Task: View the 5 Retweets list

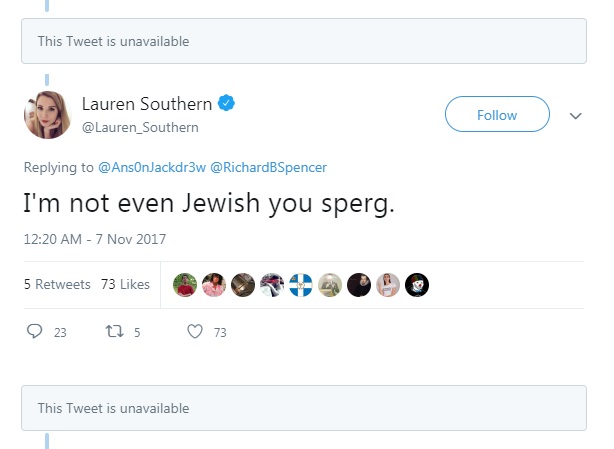Action: tap(57, 284)
